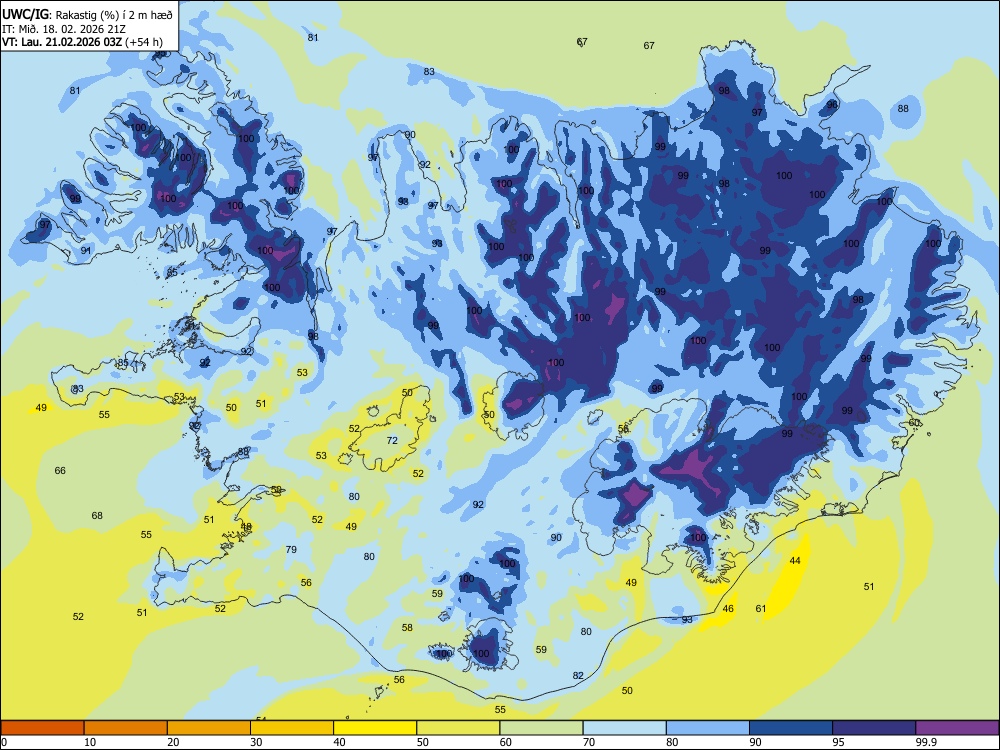Click the orange 10–20 legend swatch

tap(126, 728)
